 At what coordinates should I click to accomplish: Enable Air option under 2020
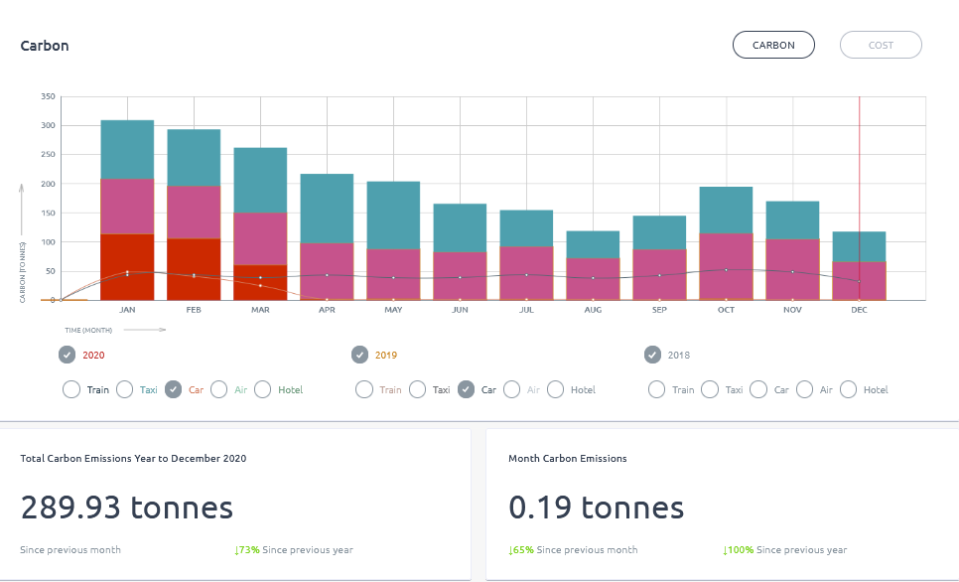point(219,390)
